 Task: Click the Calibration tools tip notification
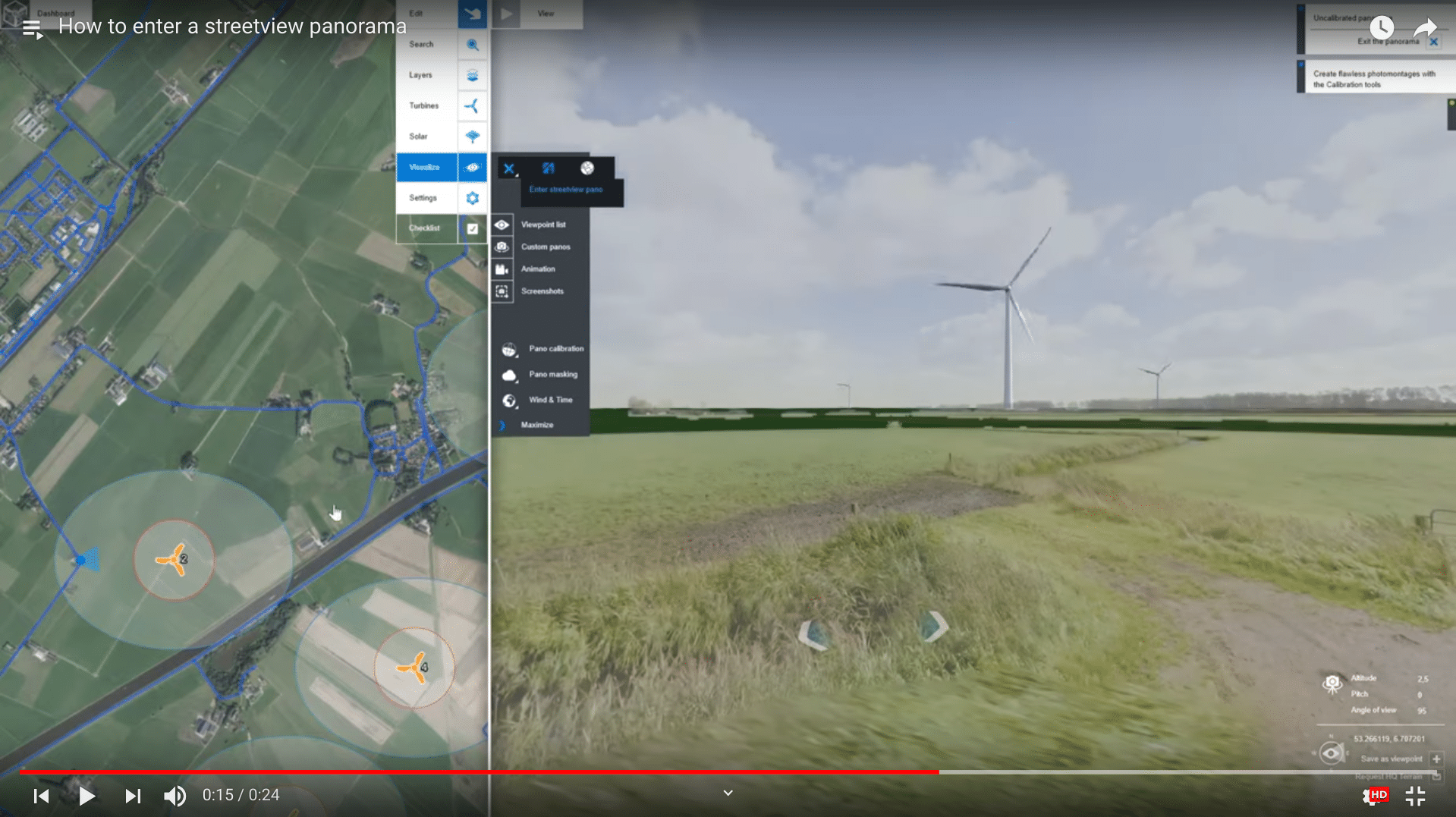(1376, 79)
